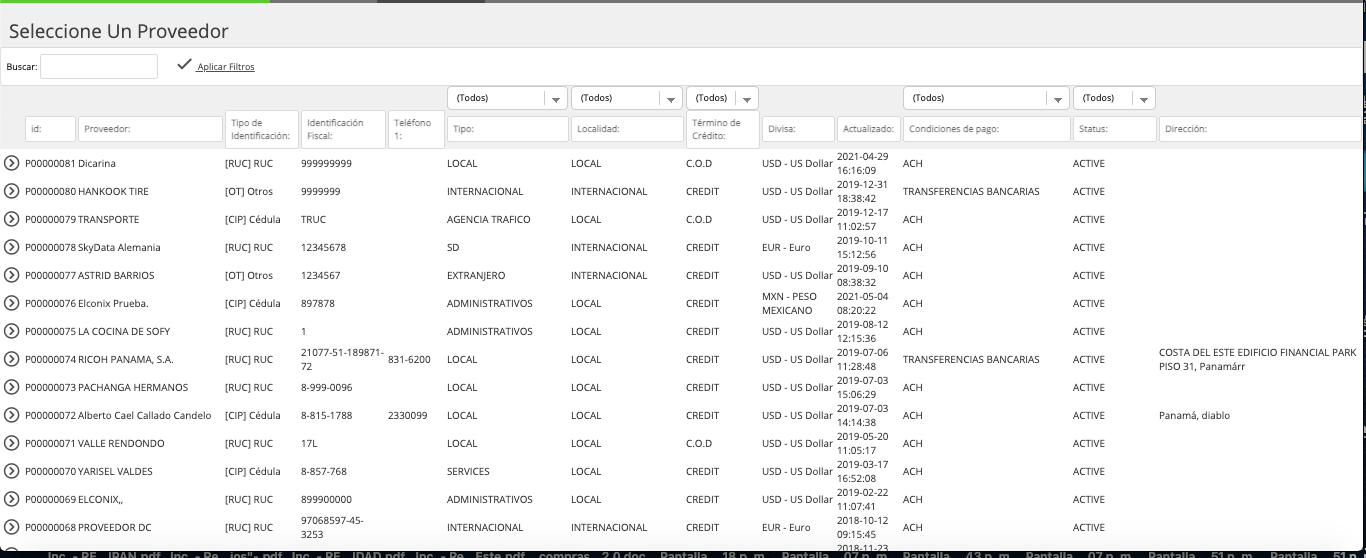The width and height of the screenshot is (1366, 558).
Task: Choose the arrow icon for LA COCINA DE SOFY
Action: tap(11, 331)
